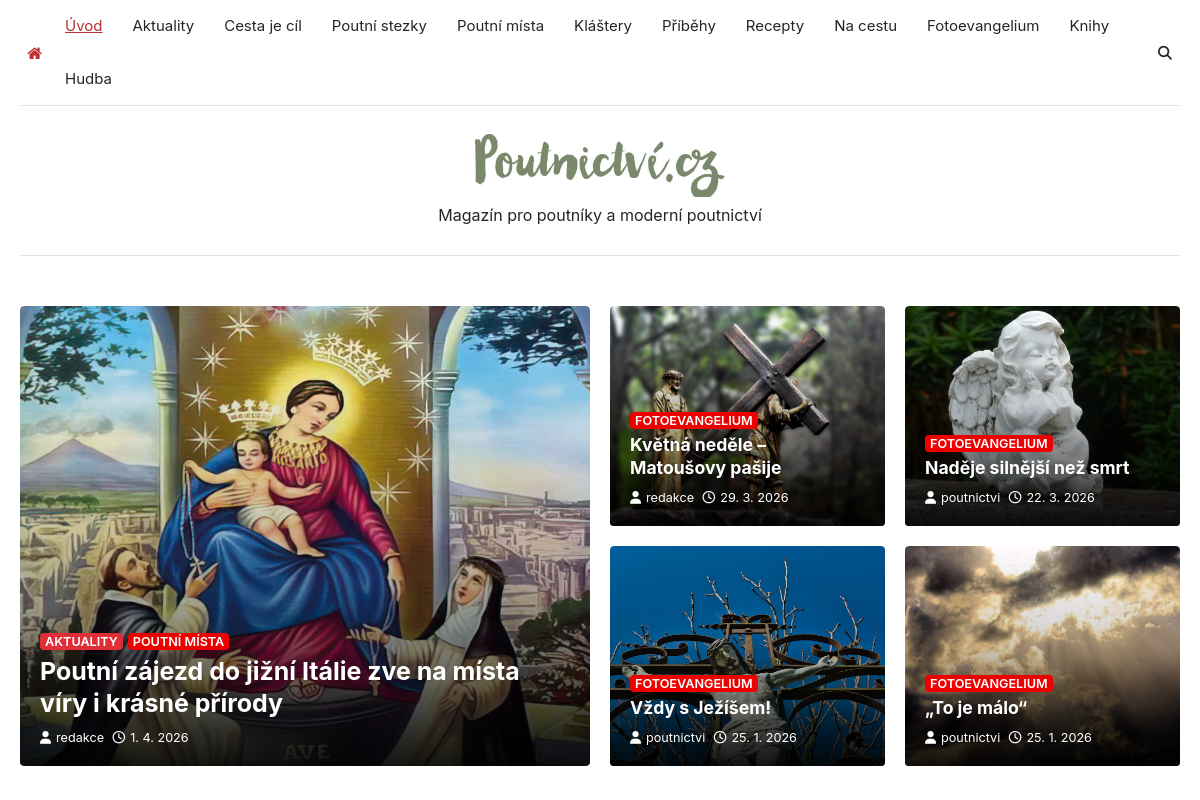Open the Aktuality menu item
The width and height of the screenshot is (1200, 800).
163,26
